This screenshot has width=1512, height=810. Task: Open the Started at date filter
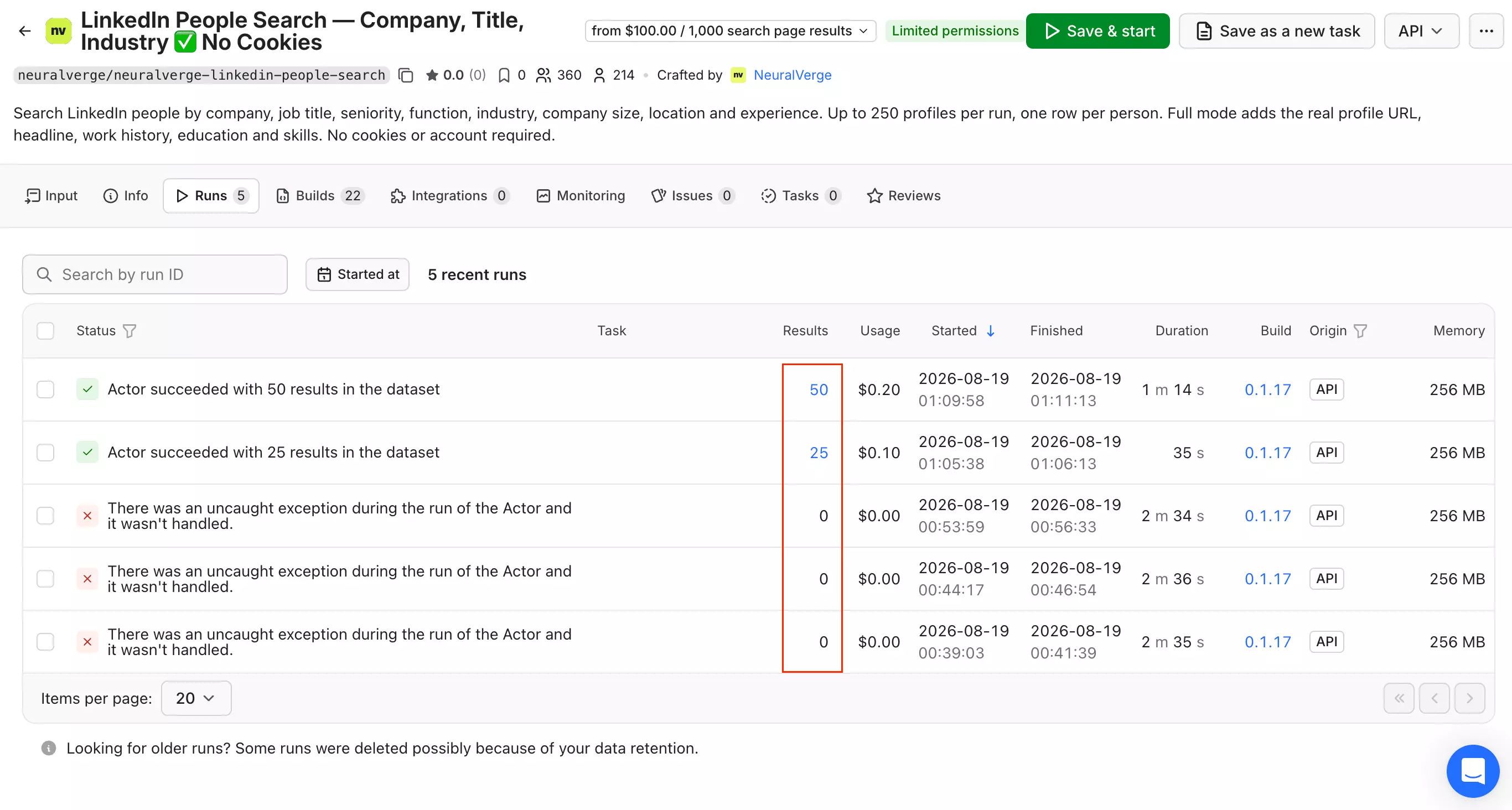pos(358,274)
